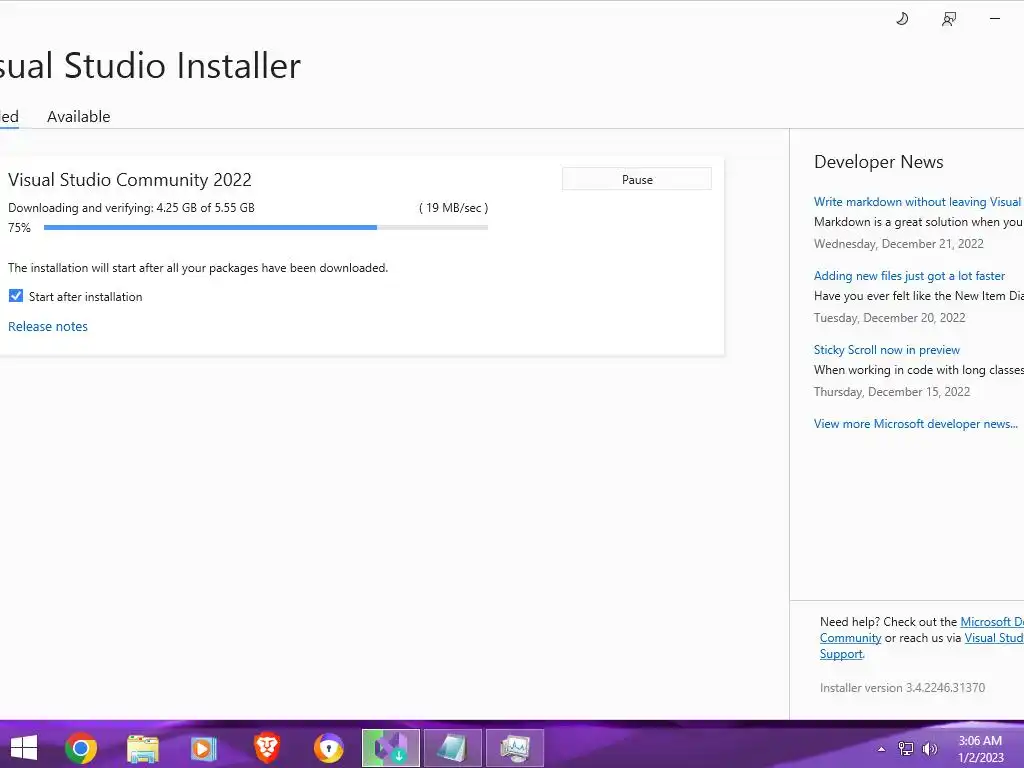Viewport: 1024px width, 768px height.
Task: Select Visual Studio Installer taskbar icon
Action: tap(391, 748)
